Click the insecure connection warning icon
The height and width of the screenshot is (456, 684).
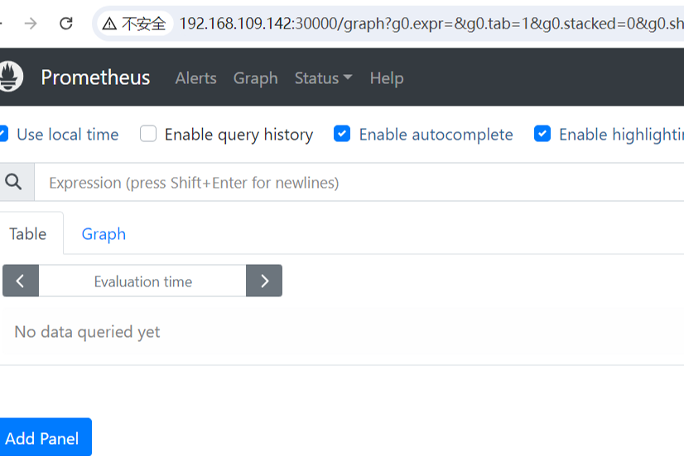109,23
